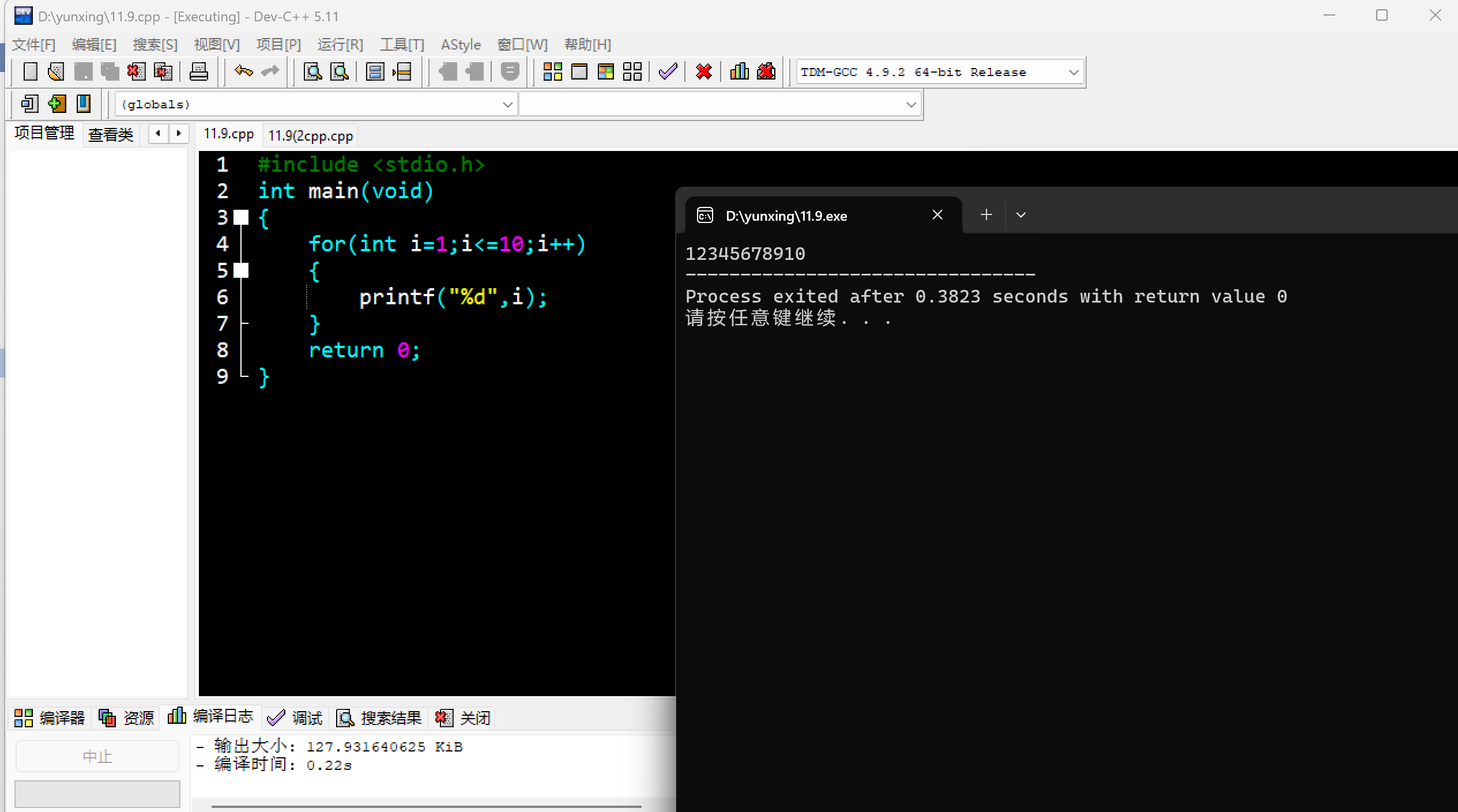Click the Undo arrow icon
1458x812 pixels.
[x=243, y=71]
